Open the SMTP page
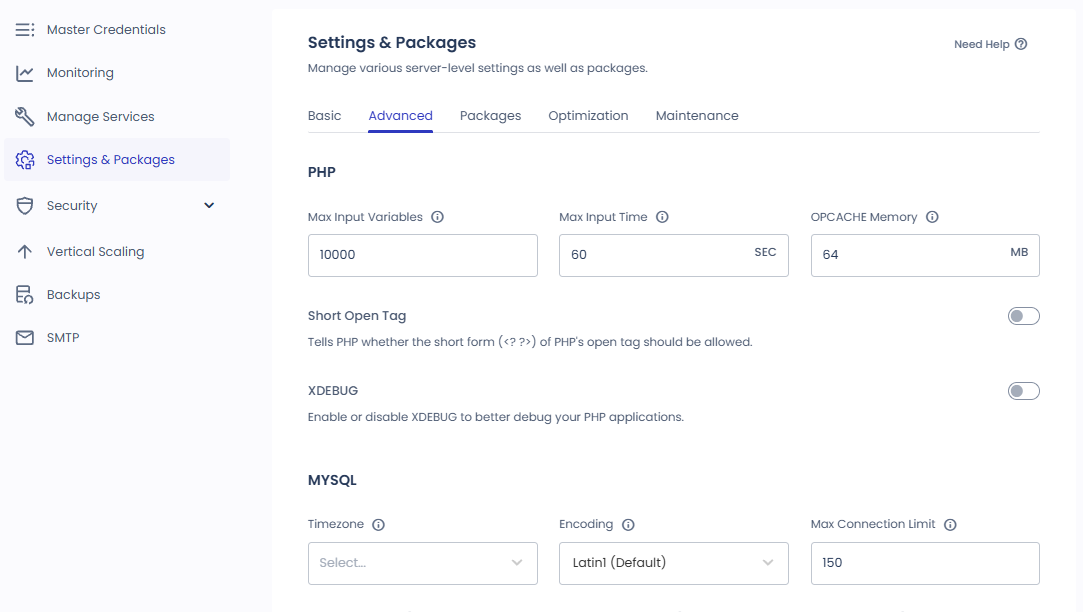The image size is (1083, 612). tap(63, 338)
